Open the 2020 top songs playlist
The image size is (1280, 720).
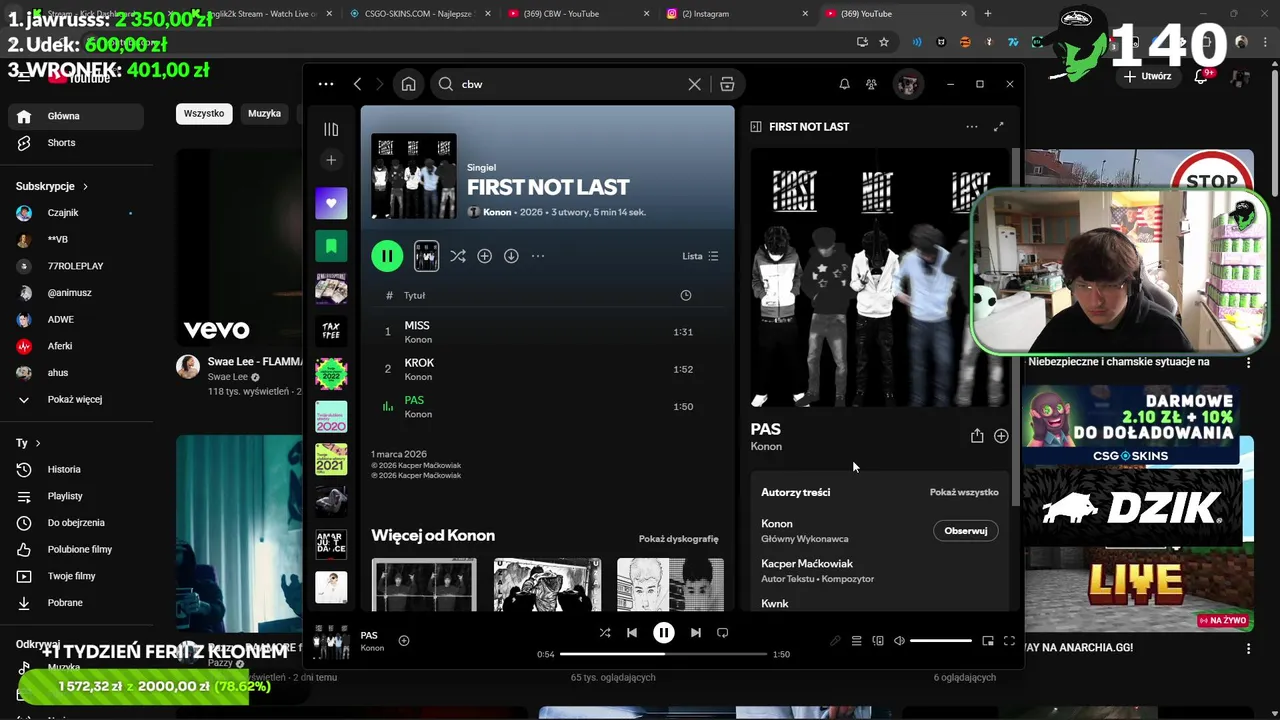coord(331,416)
